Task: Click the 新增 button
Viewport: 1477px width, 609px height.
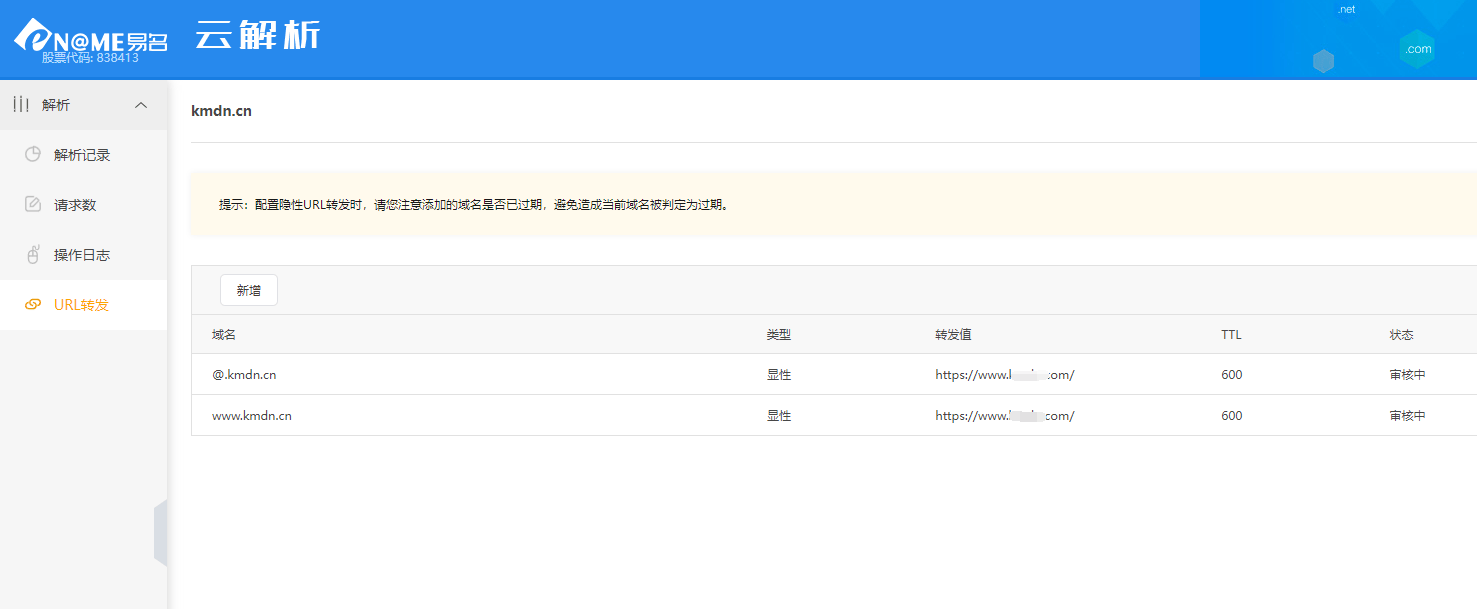Action: tap(249, 290)
